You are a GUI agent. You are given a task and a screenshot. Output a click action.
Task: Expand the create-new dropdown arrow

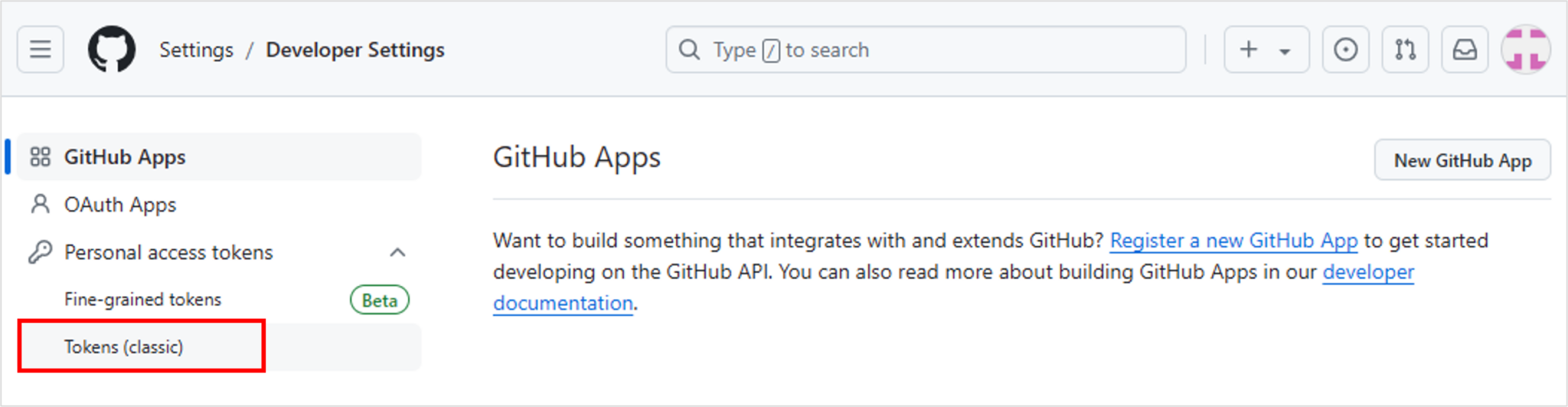(x=1285, y=51)
